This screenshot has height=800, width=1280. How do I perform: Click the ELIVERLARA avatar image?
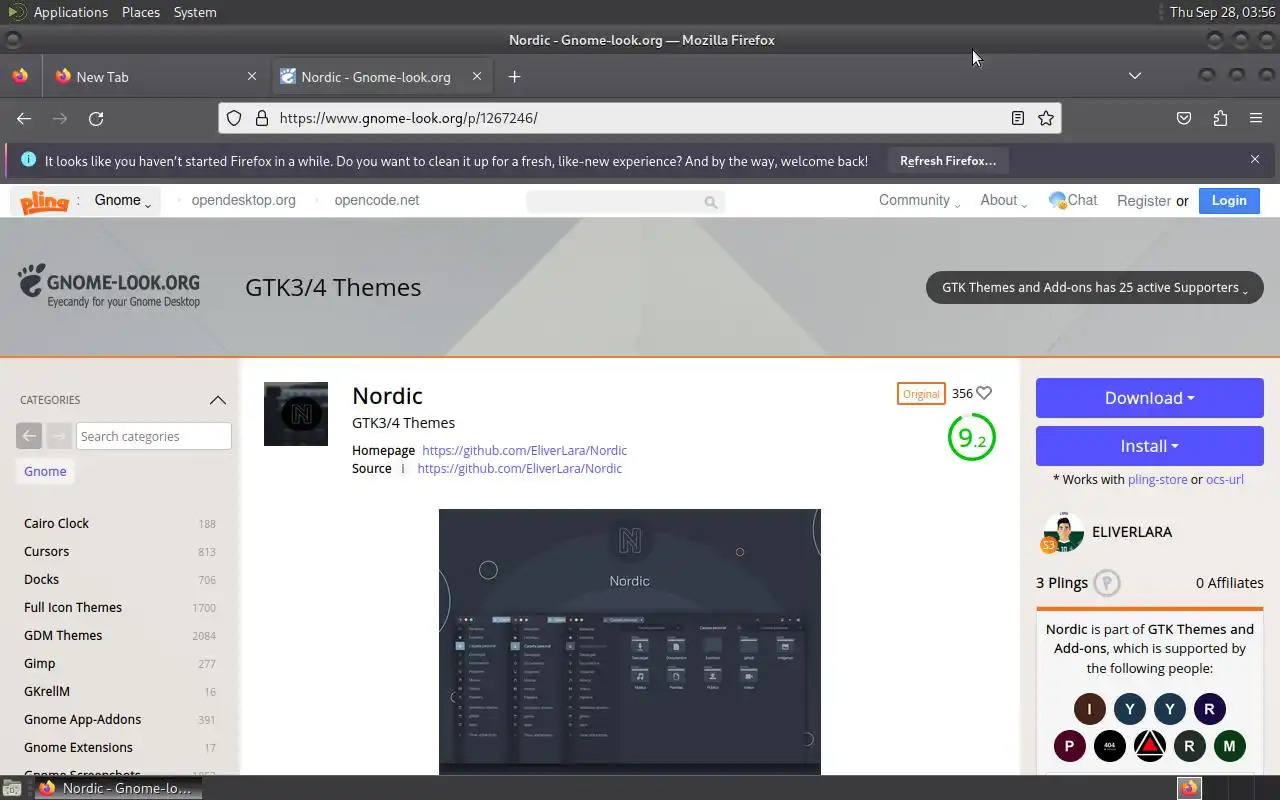click(1063, 532)
